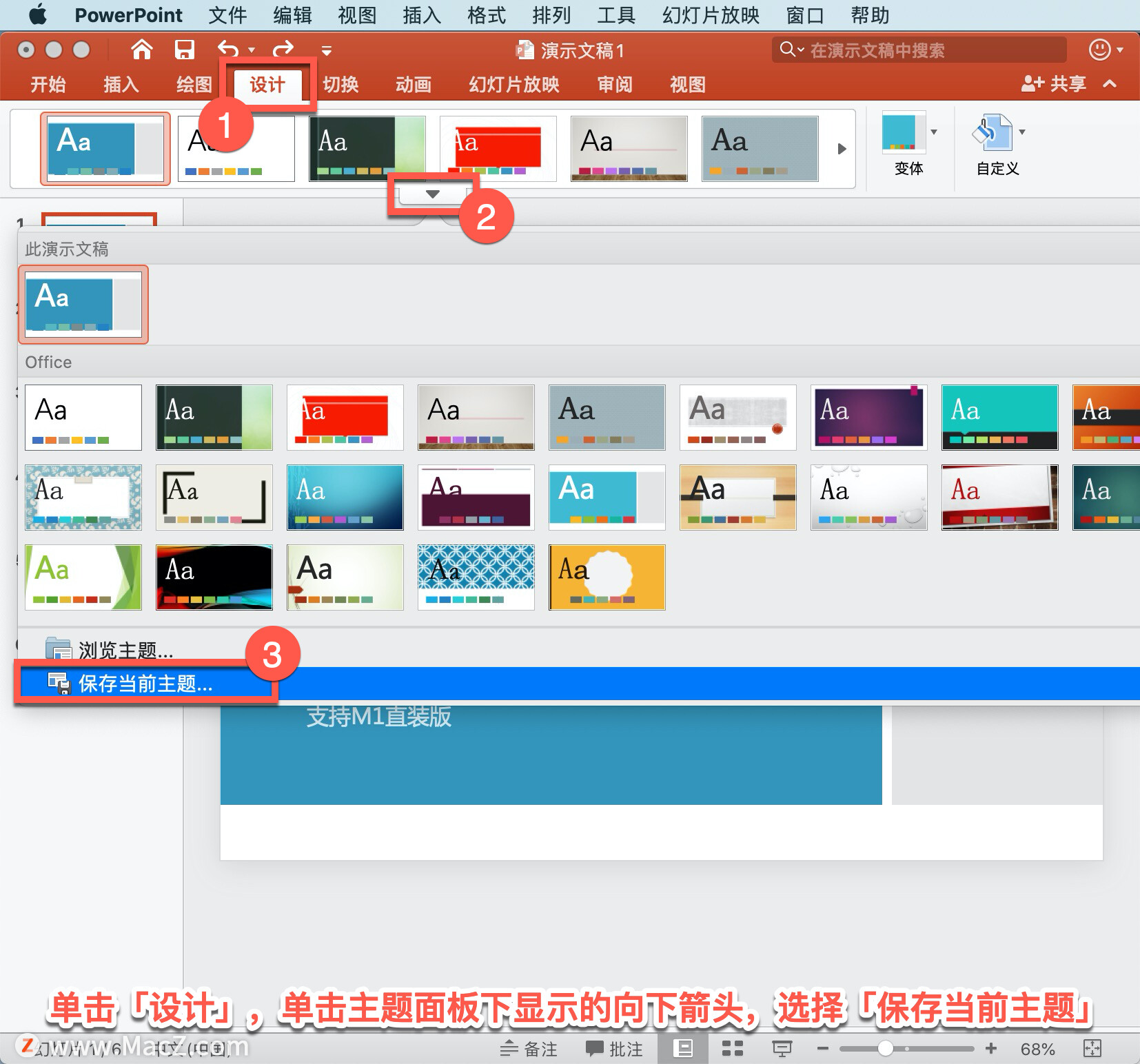Click the 支持M1直装版 slide text
This screenshot has width=1140, height=1064.
click(379, 717)
